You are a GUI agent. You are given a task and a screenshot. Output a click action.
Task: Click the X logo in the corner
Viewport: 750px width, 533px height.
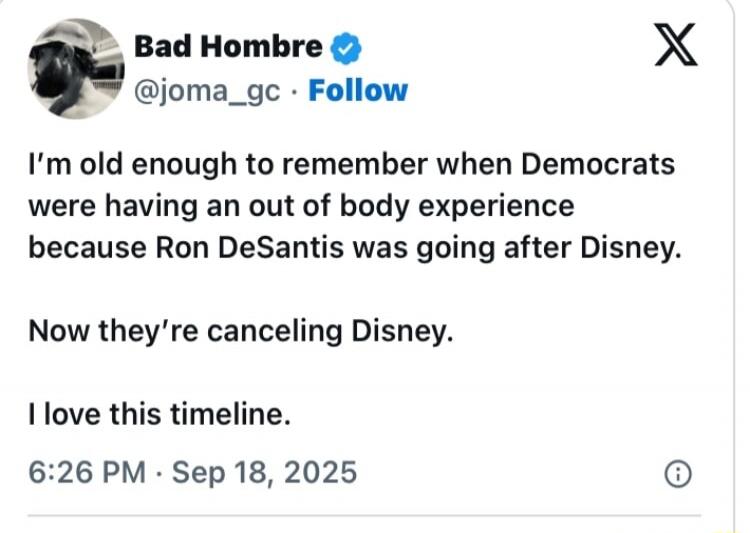coord(677,47)
